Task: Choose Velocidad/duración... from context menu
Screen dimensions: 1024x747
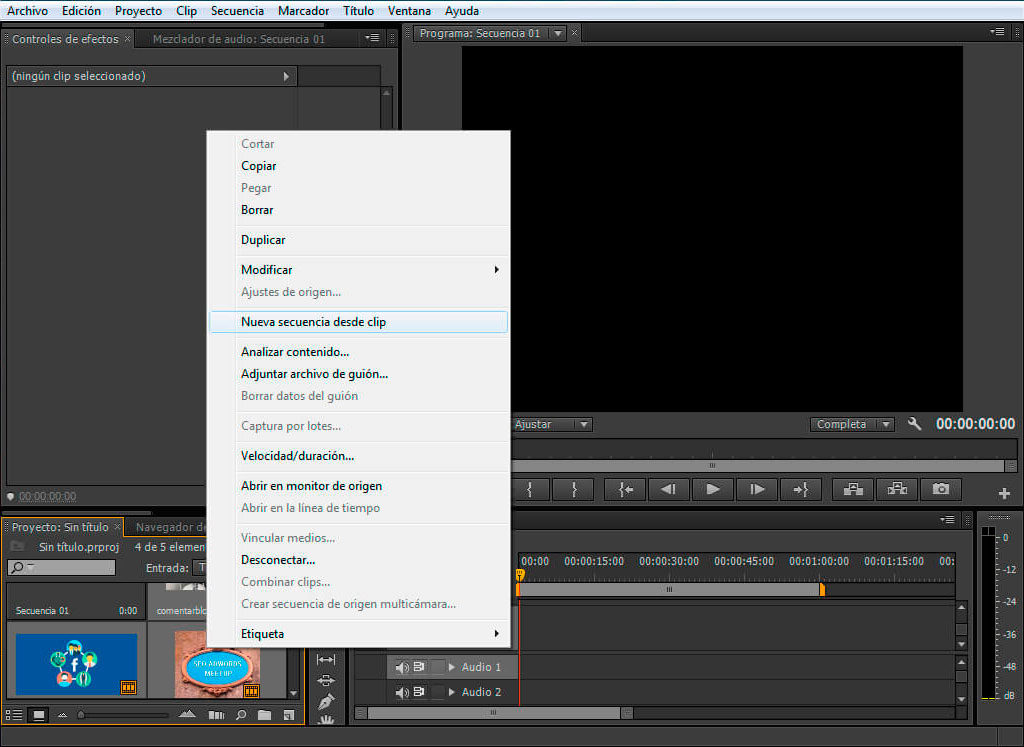Action: (x=359, y=456)
